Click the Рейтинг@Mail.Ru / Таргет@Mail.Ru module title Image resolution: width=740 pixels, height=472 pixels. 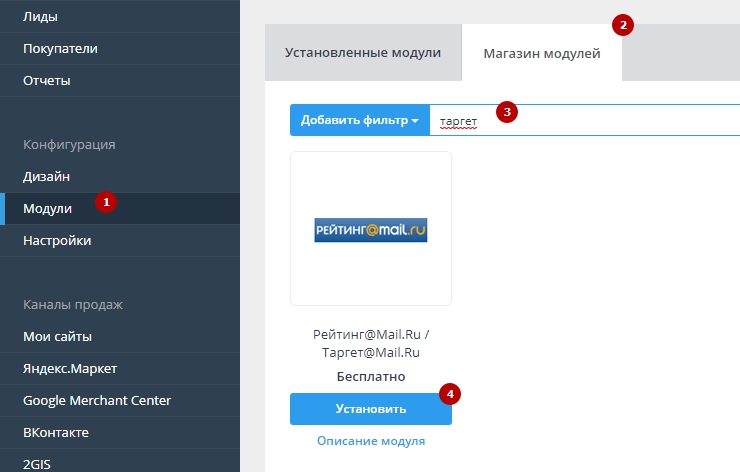pyautogui.click(x=370, y=344)
